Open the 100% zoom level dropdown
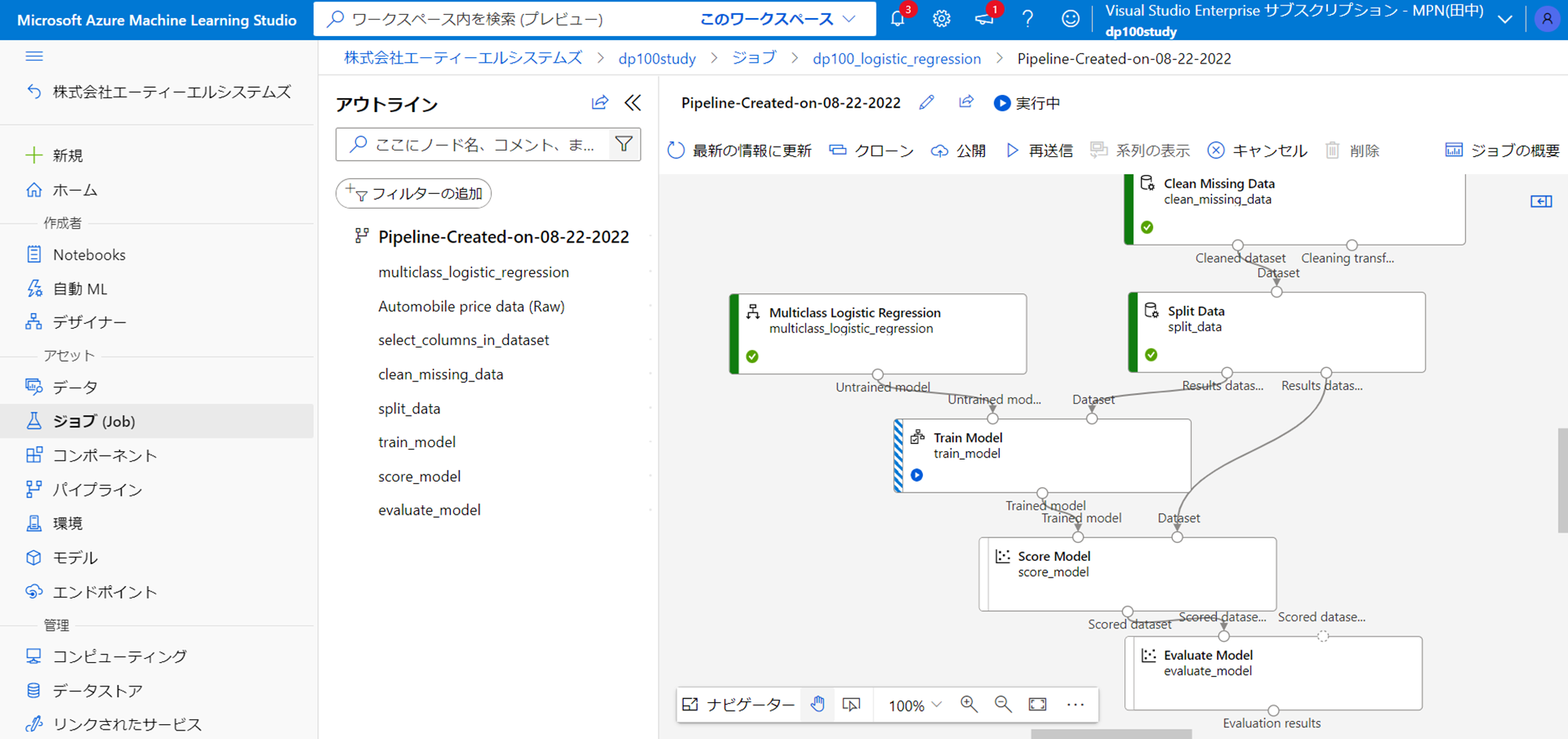 coord(915,705)
